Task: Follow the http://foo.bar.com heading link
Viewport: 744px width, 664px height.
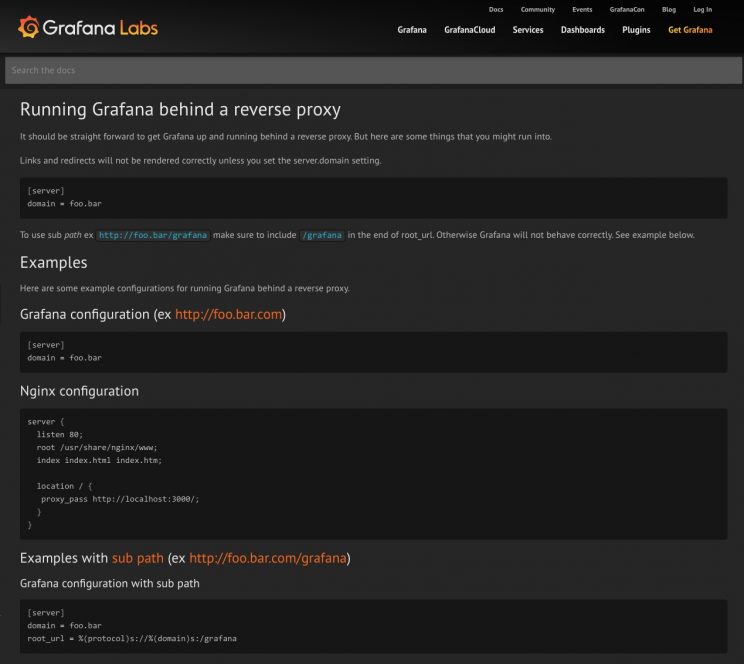Action: click(229, 314)
